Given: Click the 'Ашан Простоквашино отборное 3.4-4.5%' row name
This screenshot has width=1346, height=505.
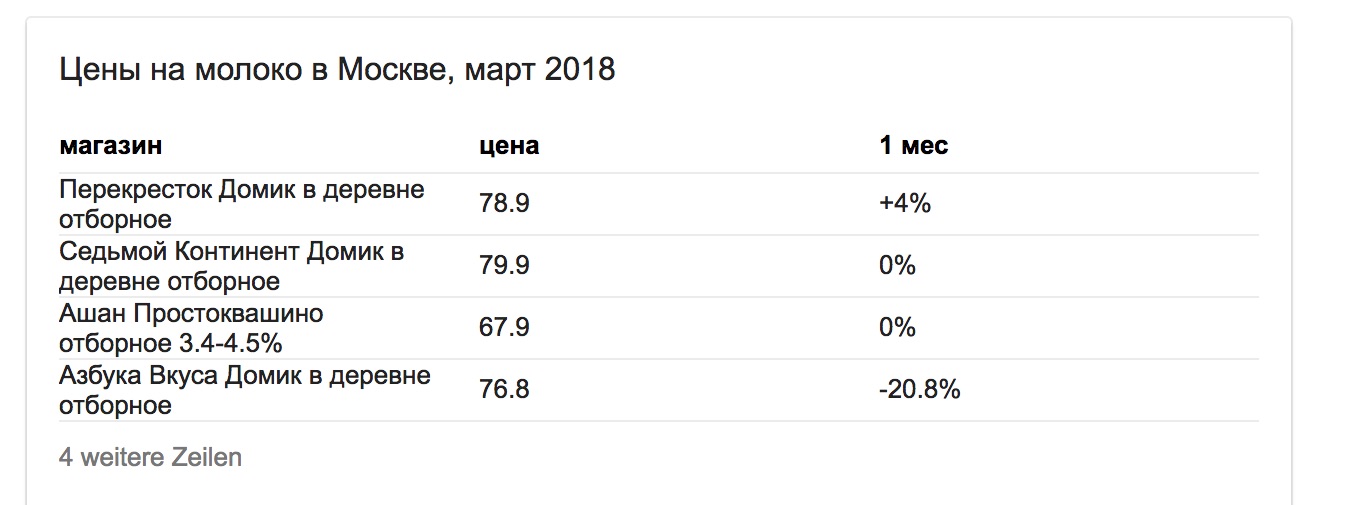Looking at the screenshot, I should [x=192, y=328].
